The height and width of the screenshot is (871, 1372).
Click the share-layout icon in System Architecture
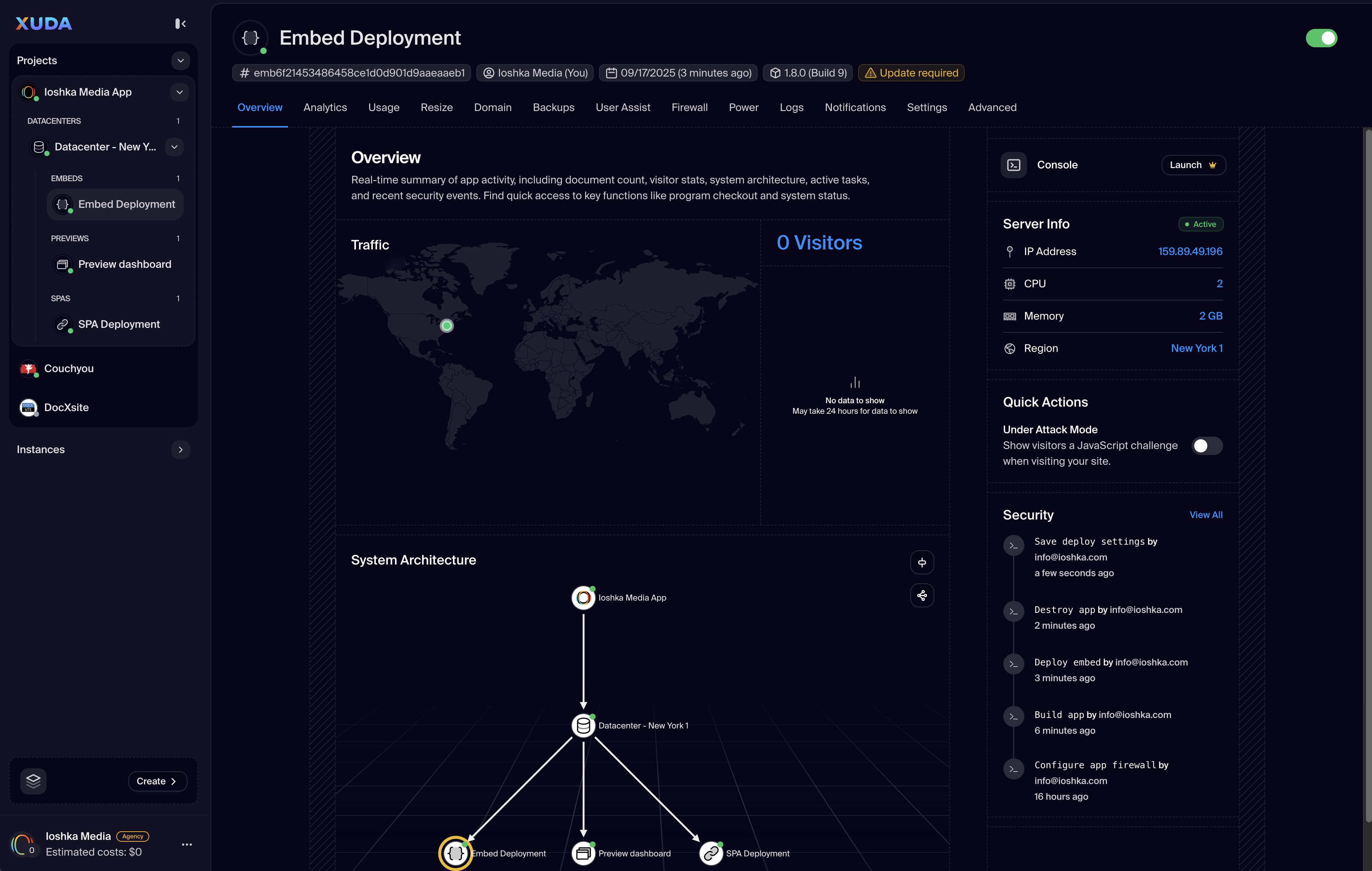(x=922, y=595)
